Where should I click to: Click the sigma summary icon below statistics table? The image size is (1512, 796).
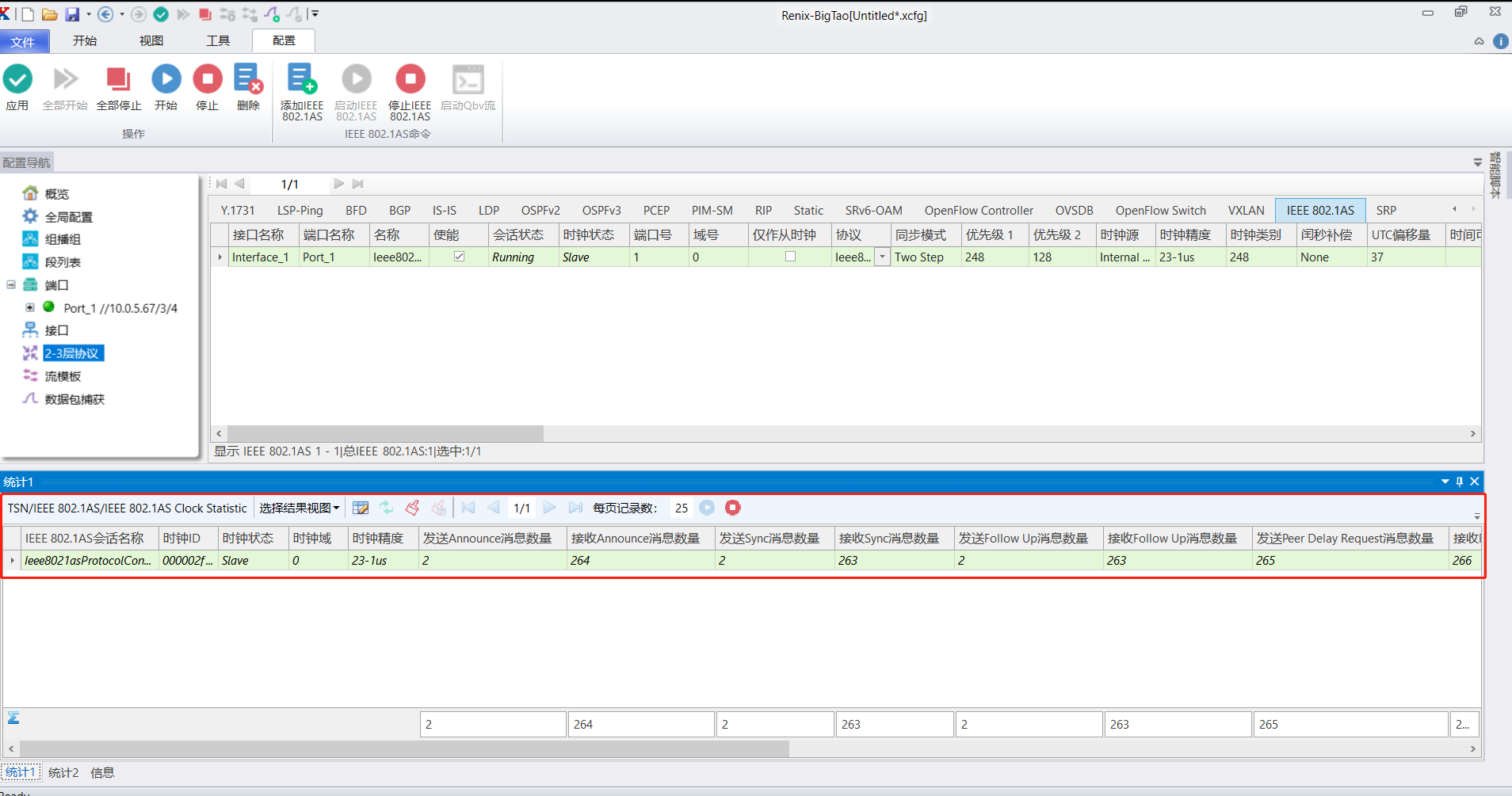point(13,718)
